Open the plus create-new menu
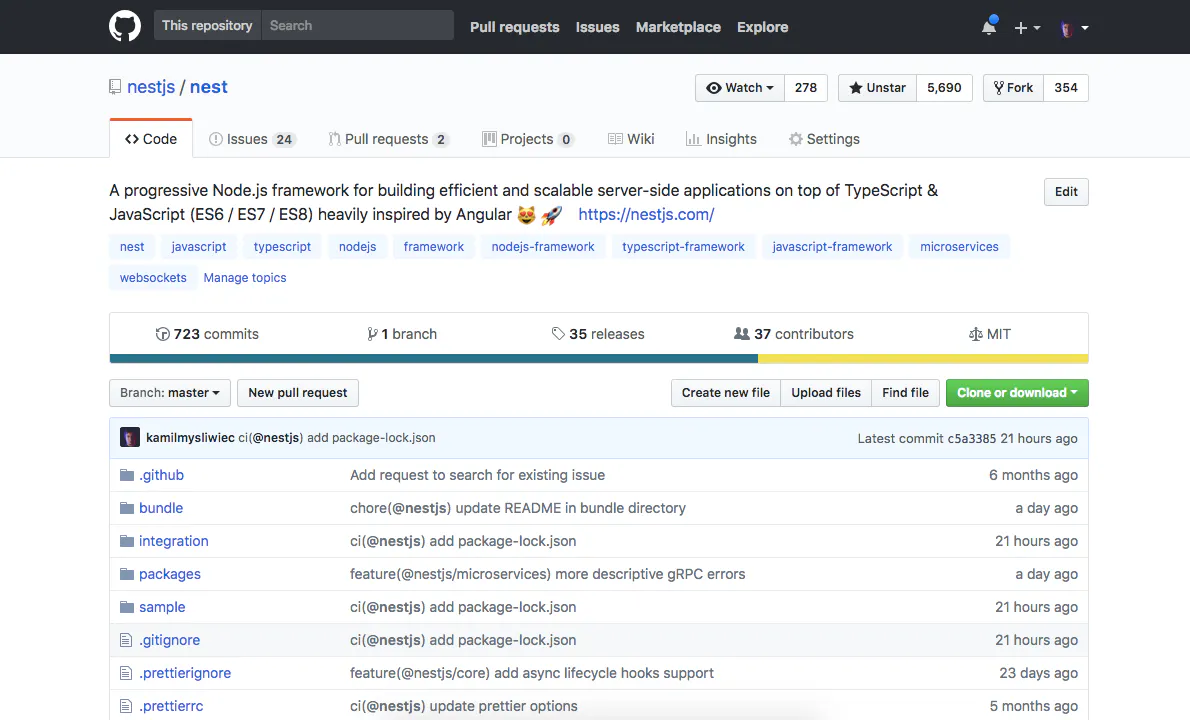1190x720 pixels. (1027, 27)
